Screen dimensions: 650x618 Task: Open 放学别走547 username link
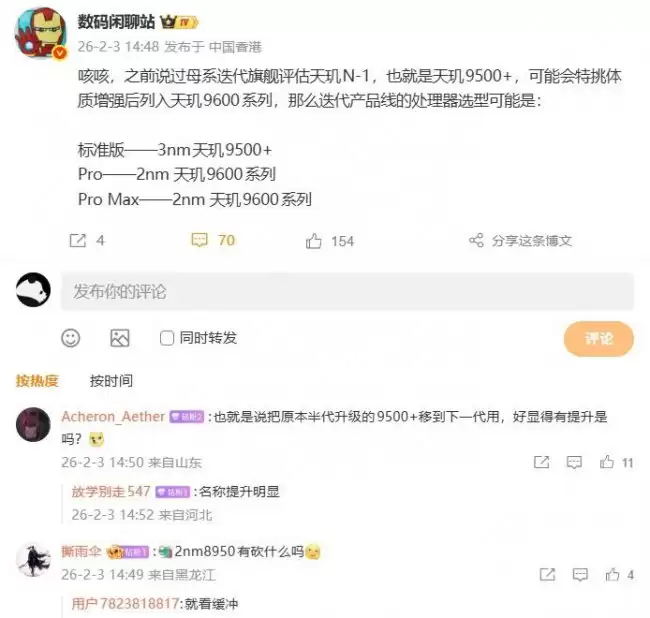click(x=111, y=492)
